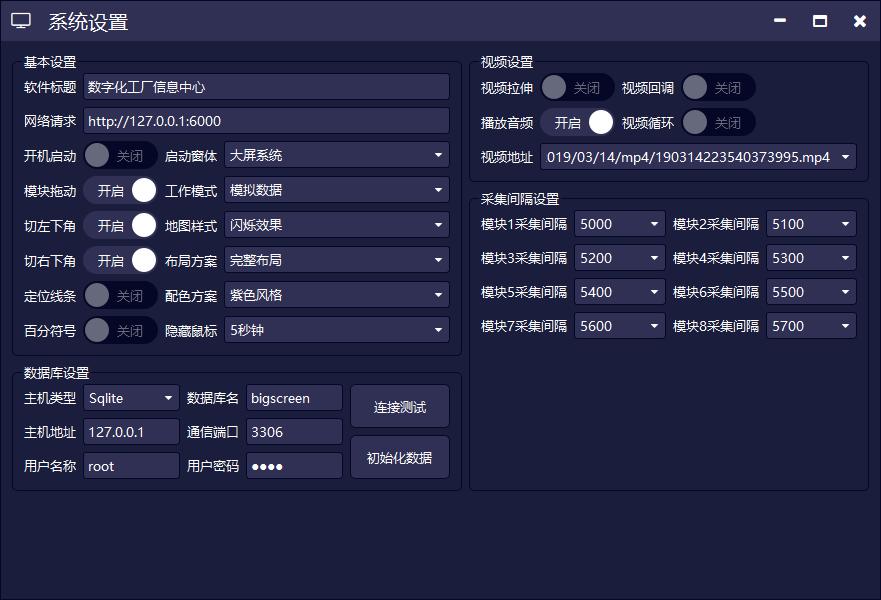
Task: Open the 主机类型 Sqlite dropdown
Action: pyautogui.click(x=131, y=398)
